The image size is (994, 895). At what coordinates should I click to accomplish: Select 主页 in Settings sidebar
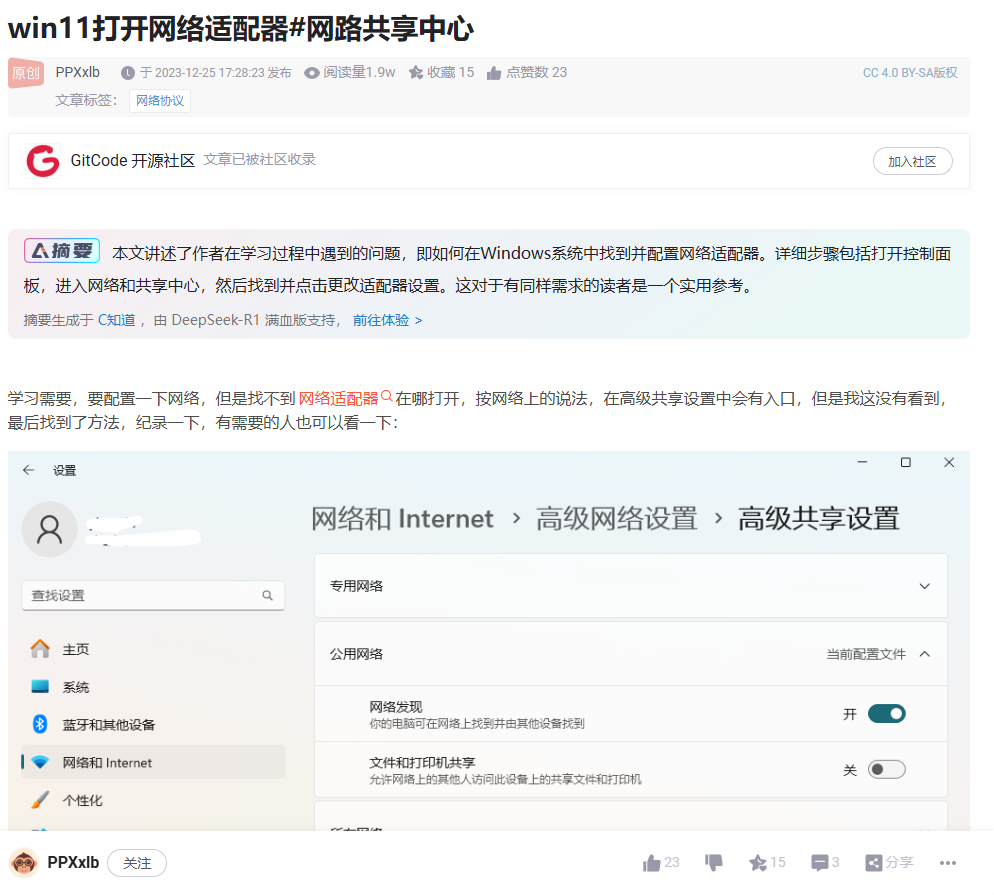153,649
